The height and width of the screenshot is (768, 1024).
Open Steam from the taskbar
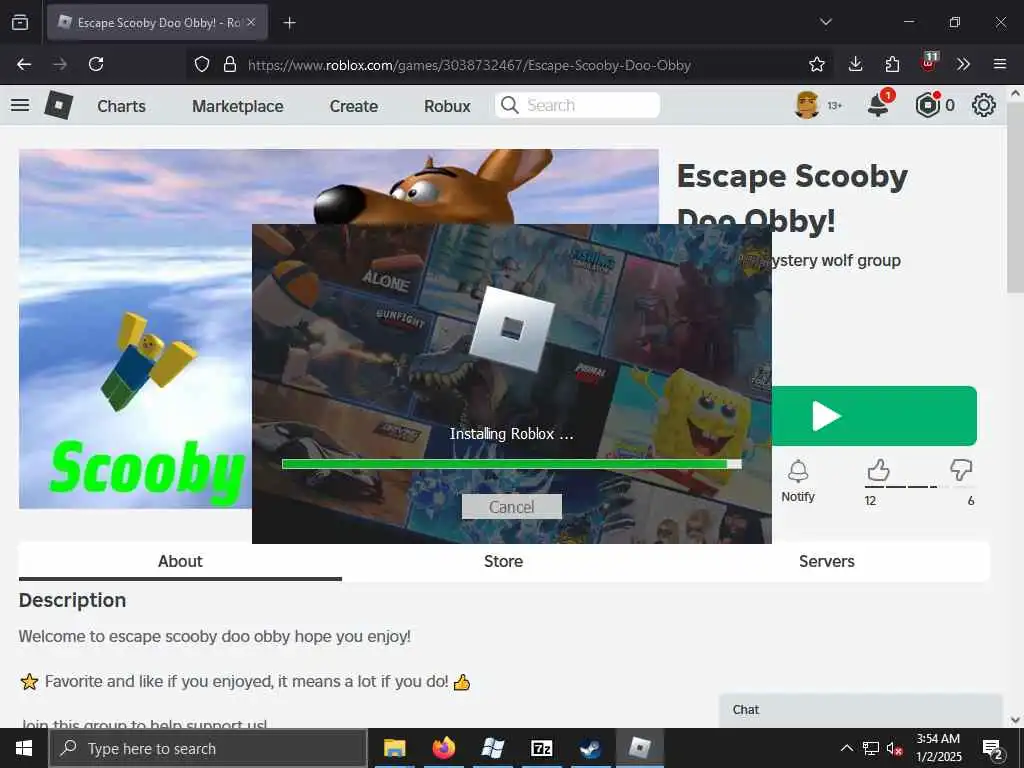(x=590, y=748)
